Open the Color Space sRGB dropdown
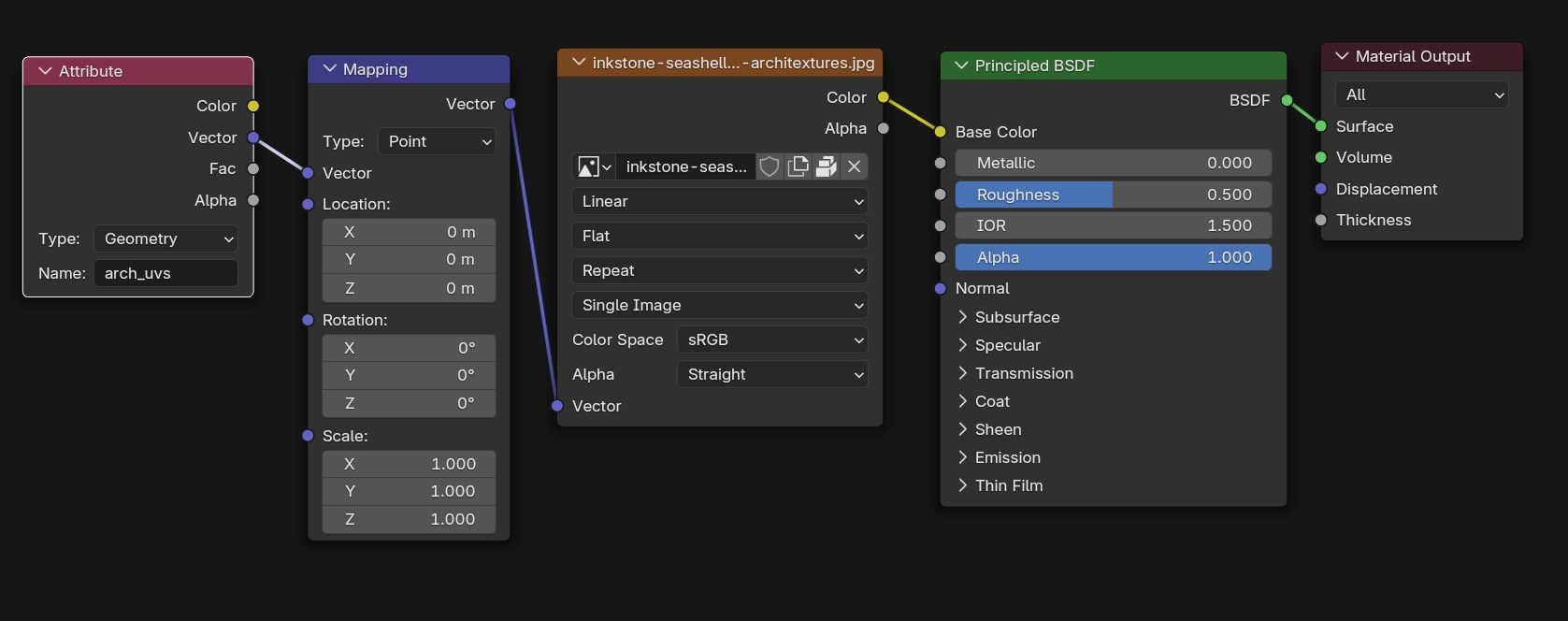This screenshot has width=1568, height=621. point(772,339)
